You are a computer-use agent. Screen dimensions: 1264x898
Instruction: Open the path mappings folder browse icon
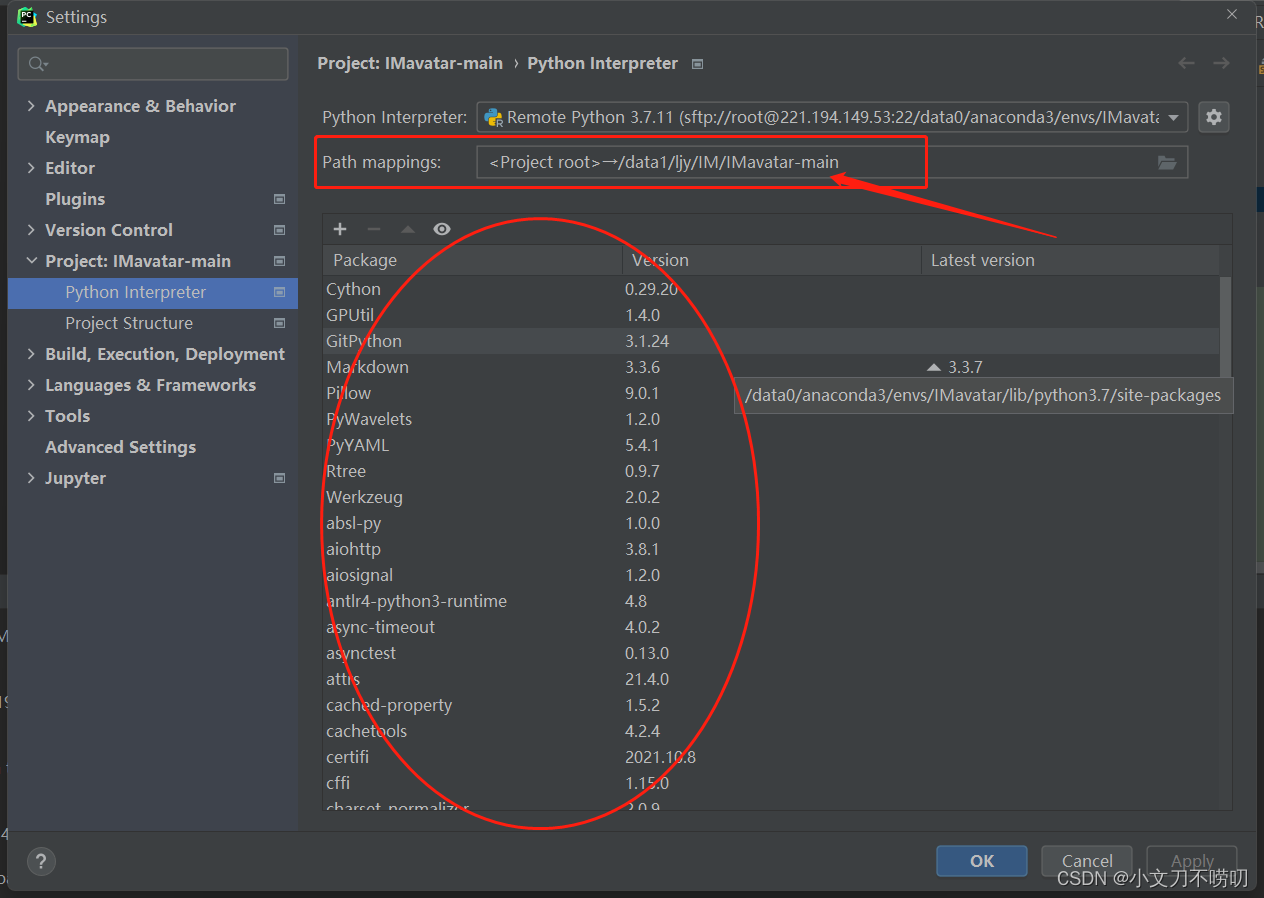click(1167, 162)
